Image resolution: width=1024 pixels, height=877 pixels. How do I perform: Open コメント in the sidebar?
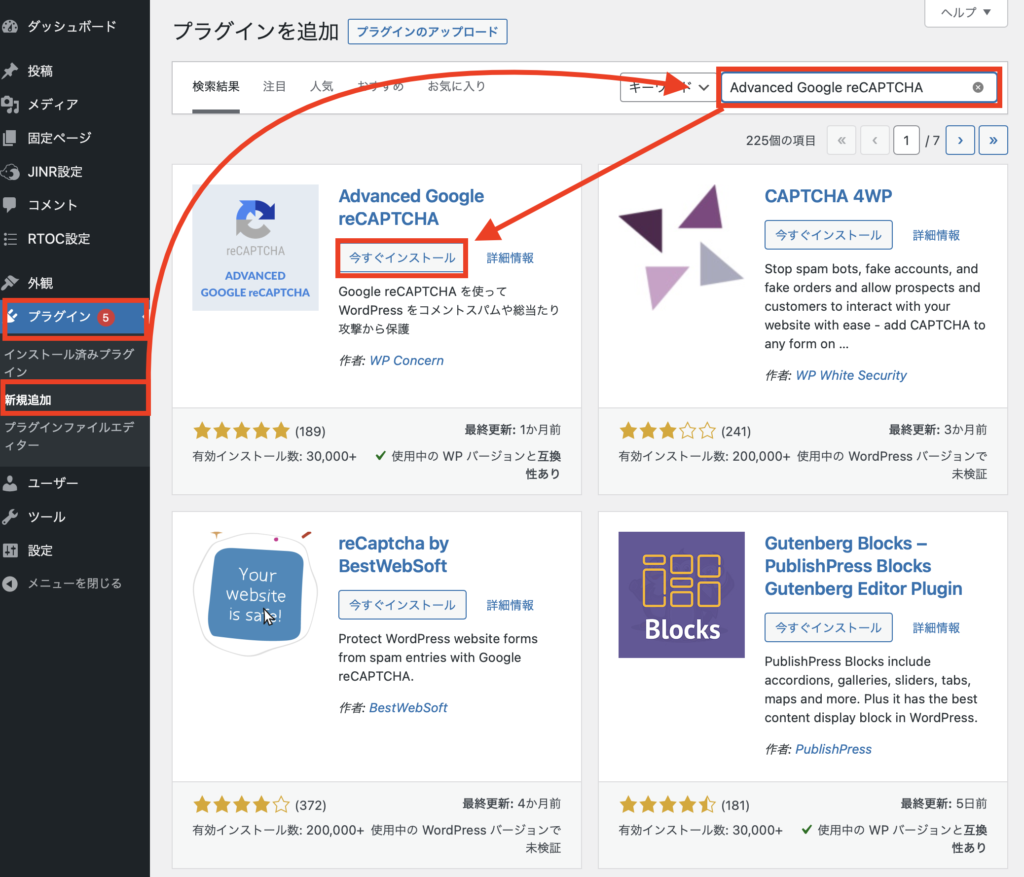[x=52, y=205]
